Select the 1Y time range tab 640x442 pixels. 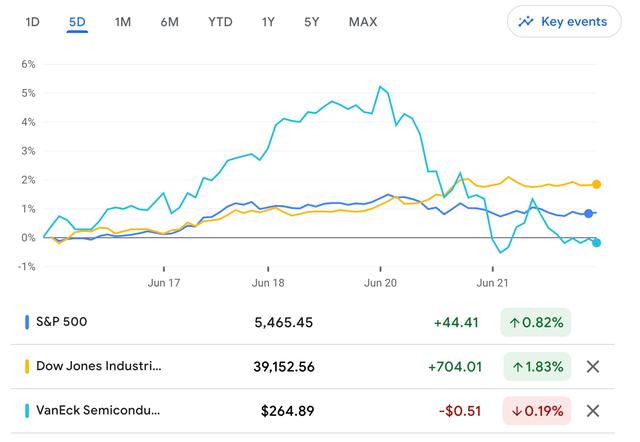[x=268, y=21]
